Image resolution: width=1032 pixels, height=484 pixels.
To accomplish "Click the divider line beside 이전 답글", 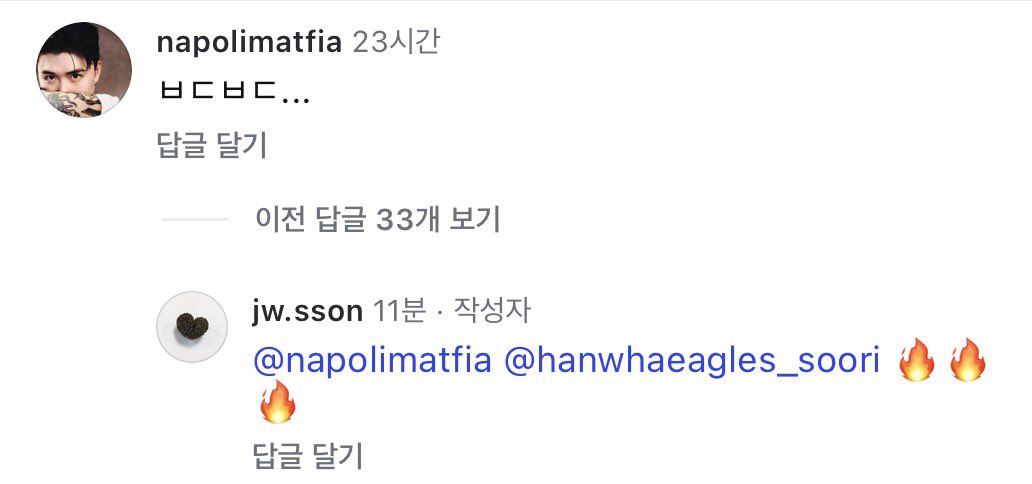I will point(194,219).
